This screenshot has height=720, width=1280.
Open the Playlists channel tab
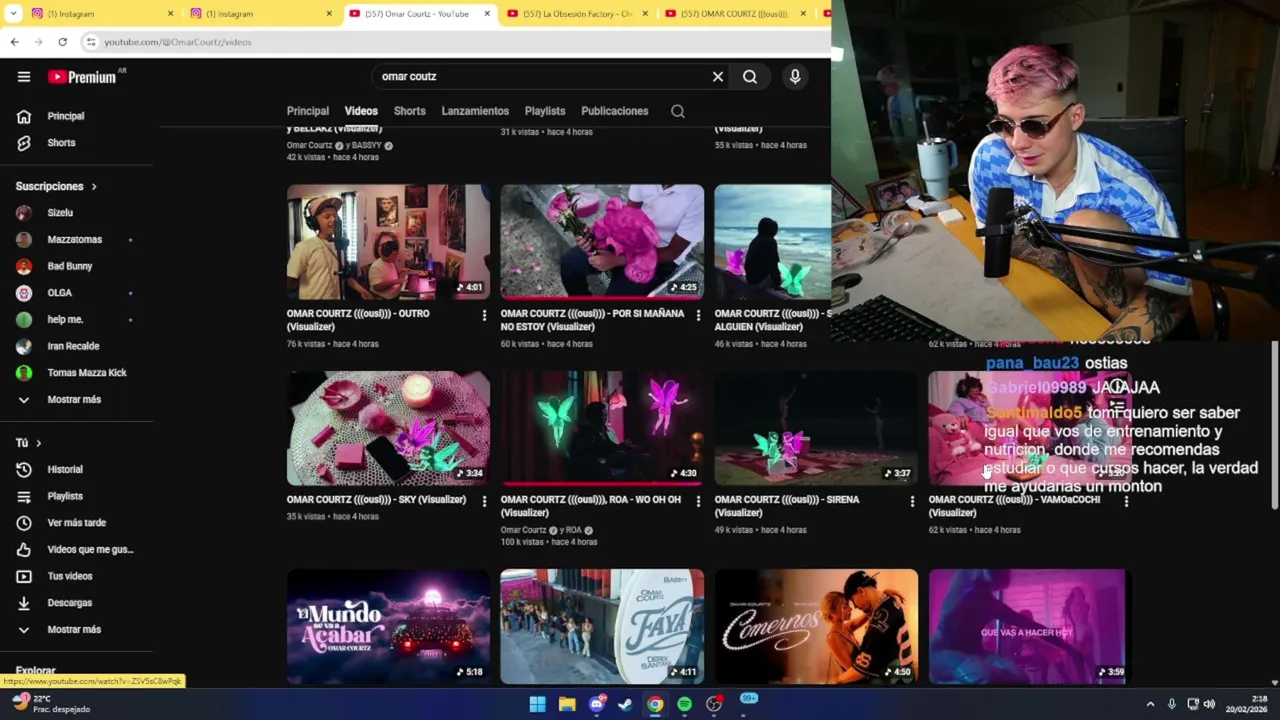[x=545, y=111]
